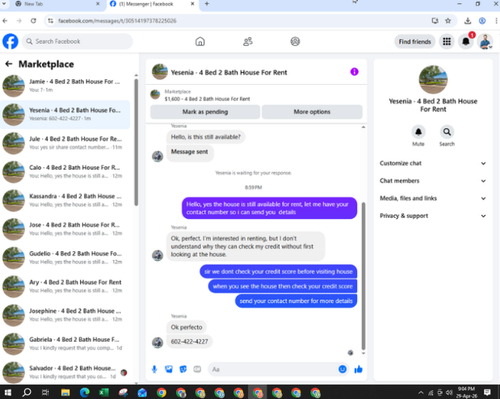
Task: Click the browser address bar URL
Action: click(x=117, y=21)
